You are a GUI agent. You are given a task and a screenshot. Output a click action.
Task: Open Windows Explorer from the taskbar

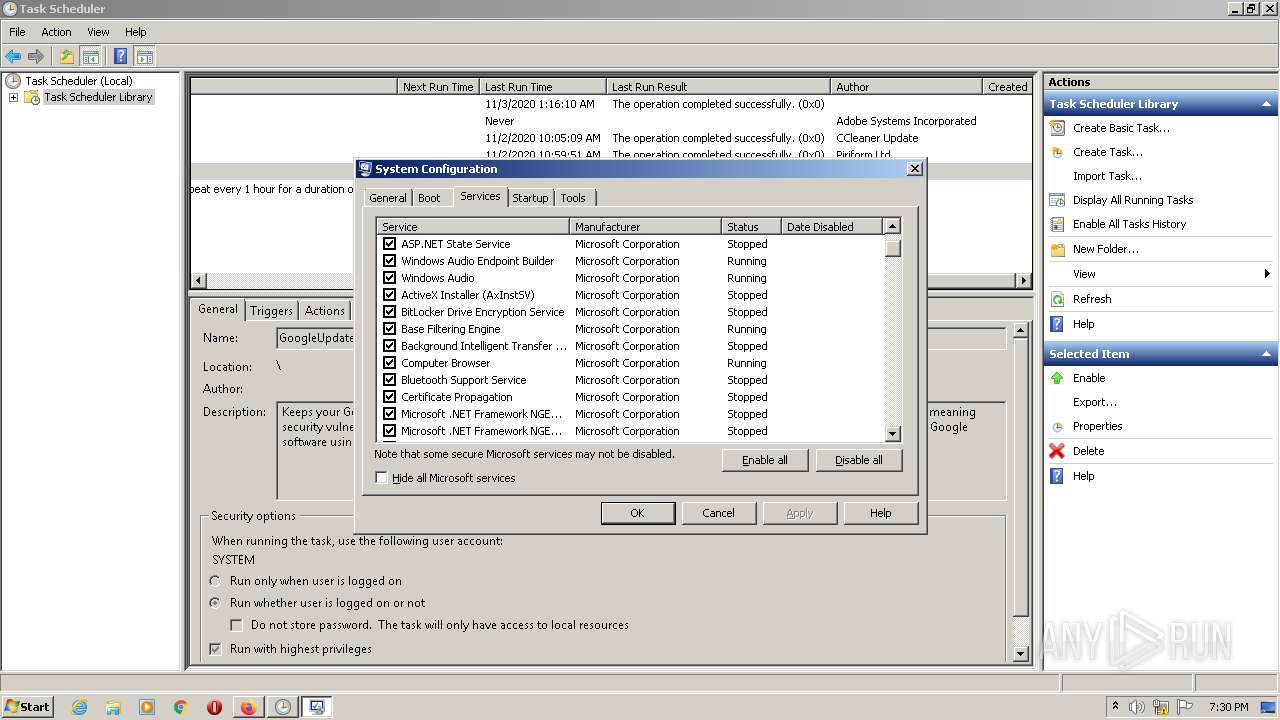pos(113,707)
